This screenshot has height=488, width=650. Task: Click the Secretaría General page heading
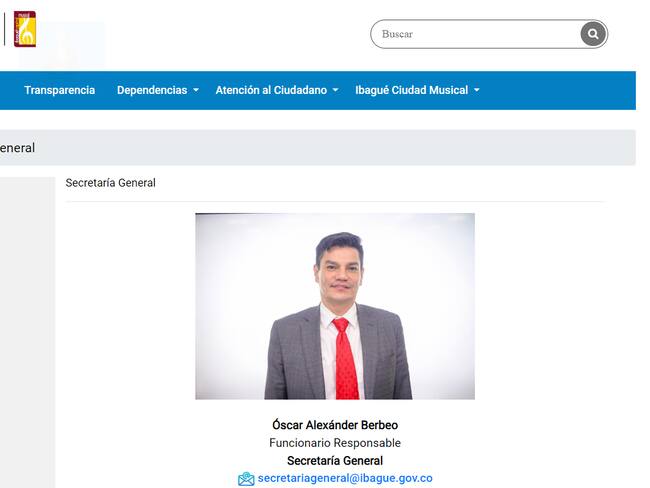(110, 183)
